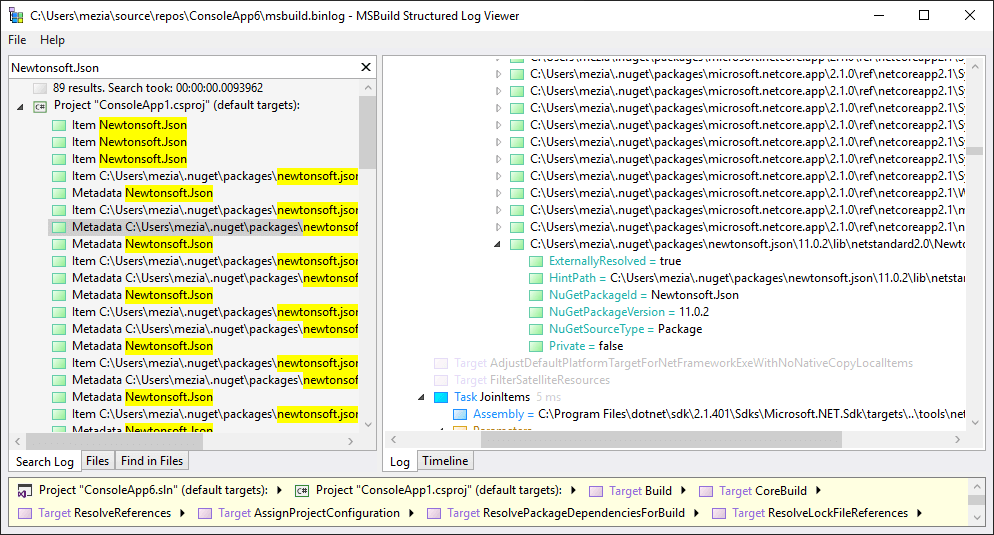This screenshot has width=994, height=535.
Task: Click the C# project icon next to ConsoleApp1.csproj in results
Action: [x=40, y=106]
